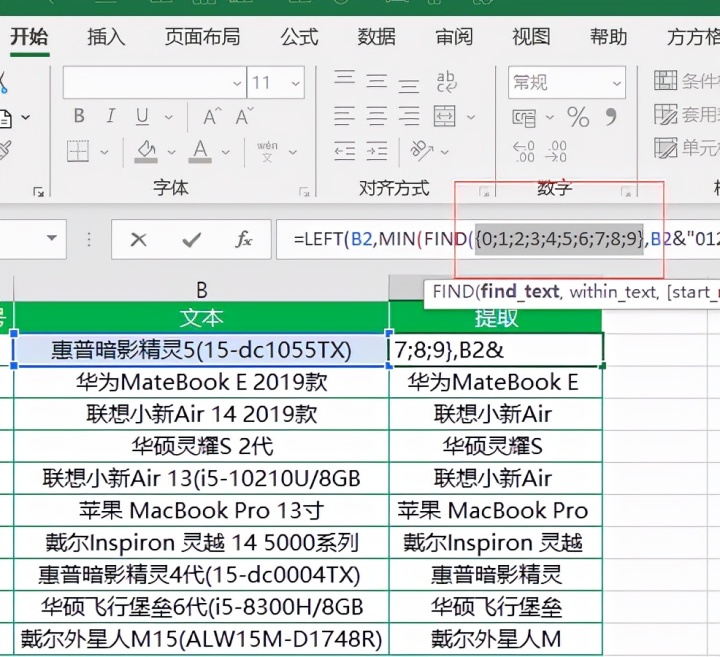Select column B header
Image resolution: width=720 pixels, height=657 pixels.
click(x=201, y=290)
